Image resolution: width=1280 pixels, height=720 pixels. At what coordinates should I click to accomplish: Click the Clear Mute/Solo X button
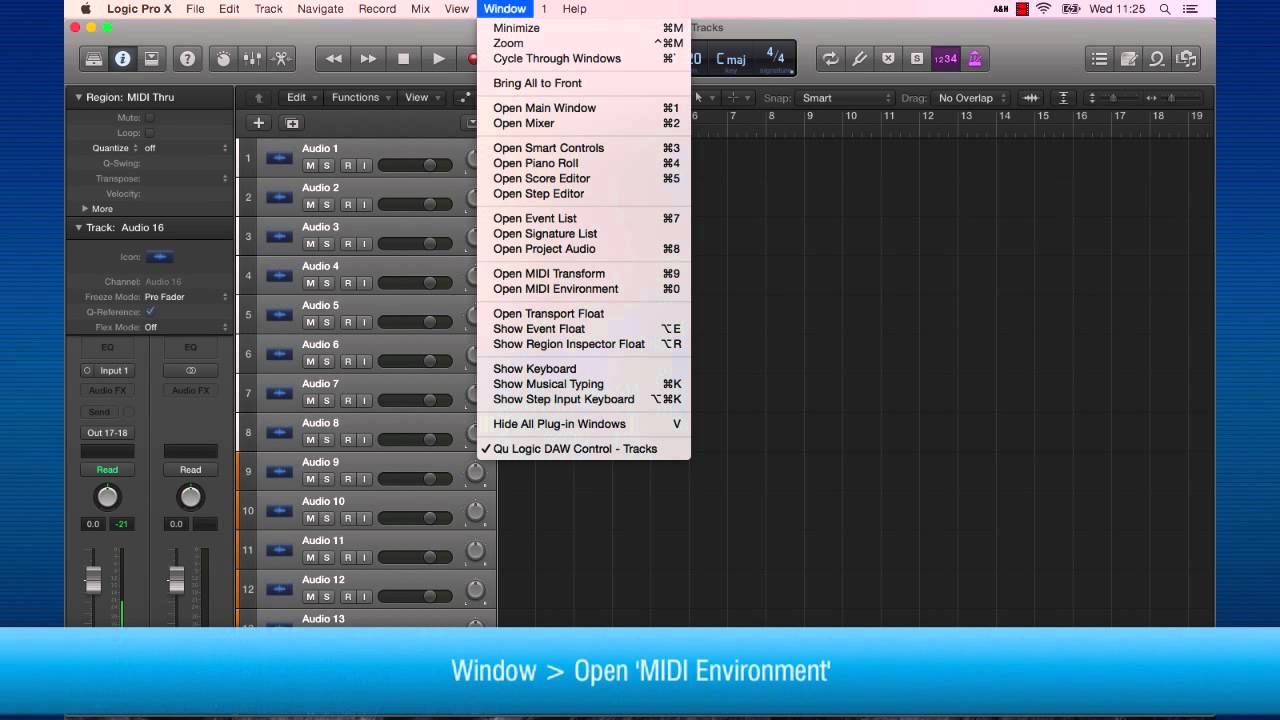point(888,59)
